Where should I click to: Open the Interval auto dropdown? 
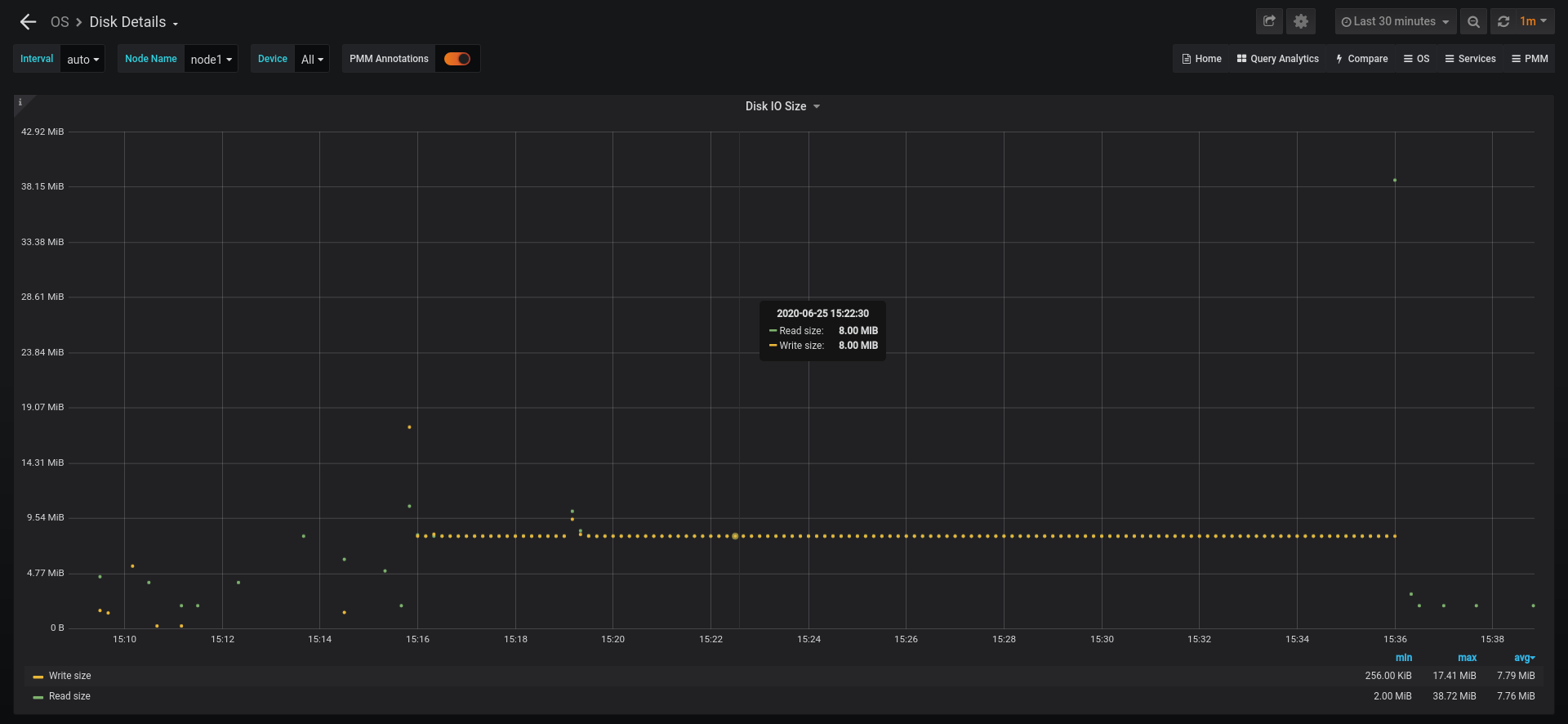pyautogui.click(x=82, y=60)
